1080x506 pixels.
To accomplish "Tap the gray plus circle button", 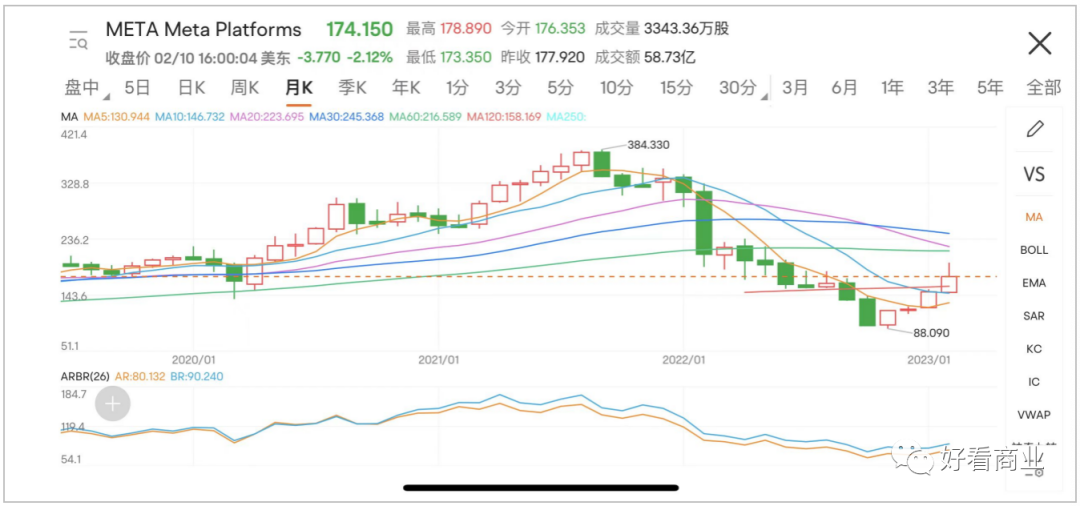I will coord(113,404).
